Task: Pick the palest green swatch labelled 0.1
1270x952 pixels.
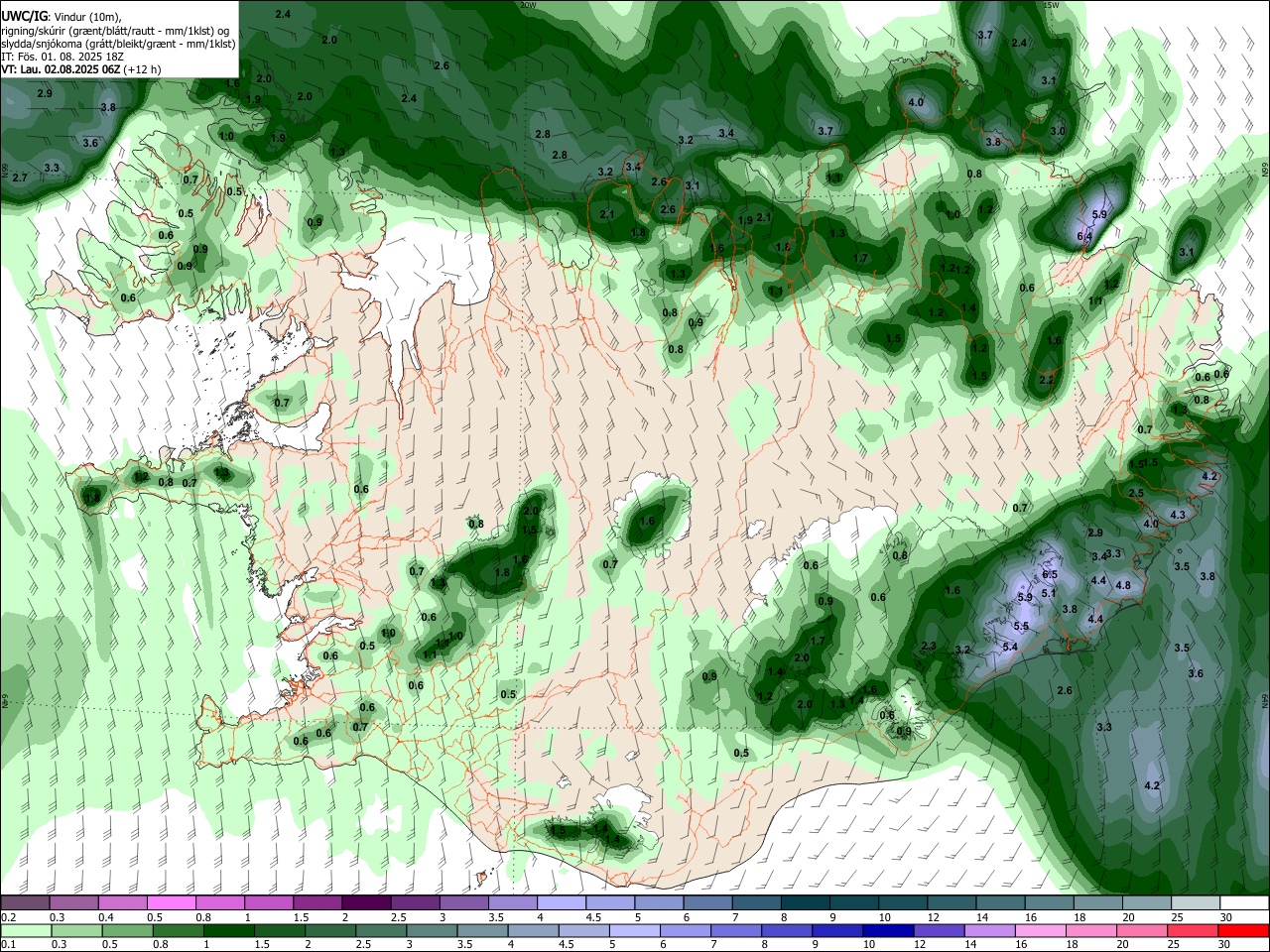Action: pos(25,930)
